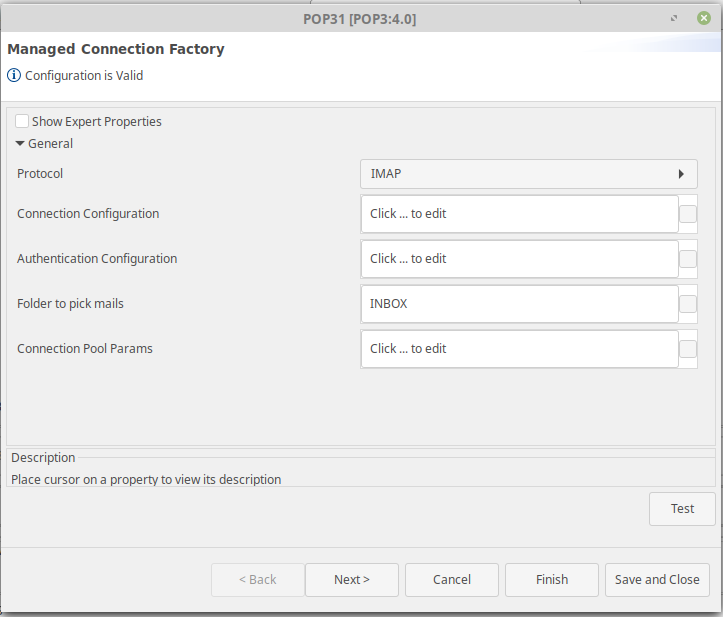Click the Connection Configuration text field
The image size is (723, 617).
click(x=520, y=214)
